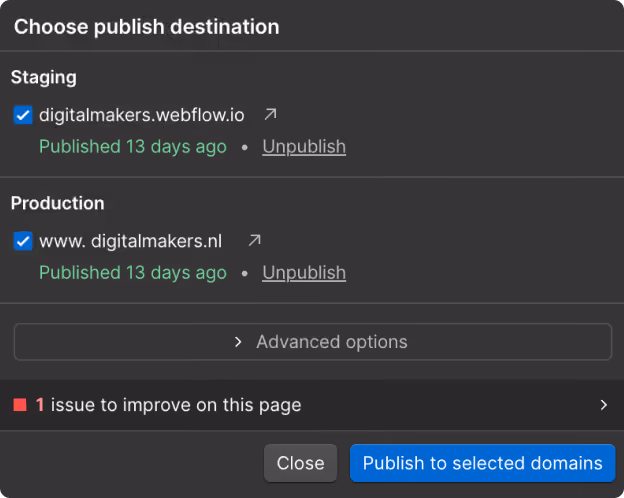624x498 pixels.
Task: Click Staging 'Published 13 days ago' status
Action: pyautogui.click(x=133, y=147)
